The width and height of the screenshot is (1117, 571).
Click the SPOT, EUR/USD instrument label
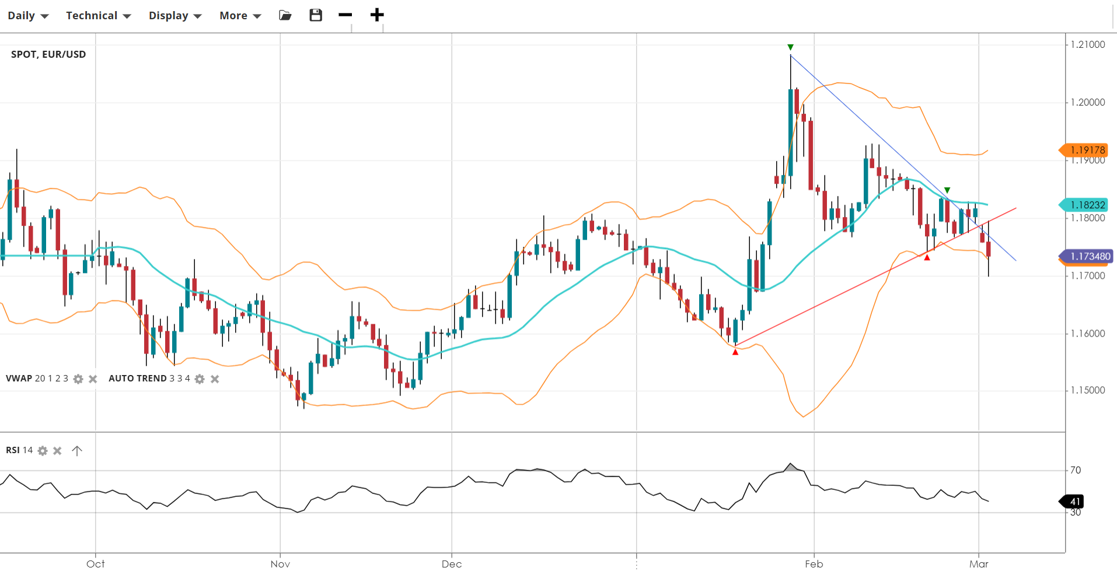click(48, 54)
